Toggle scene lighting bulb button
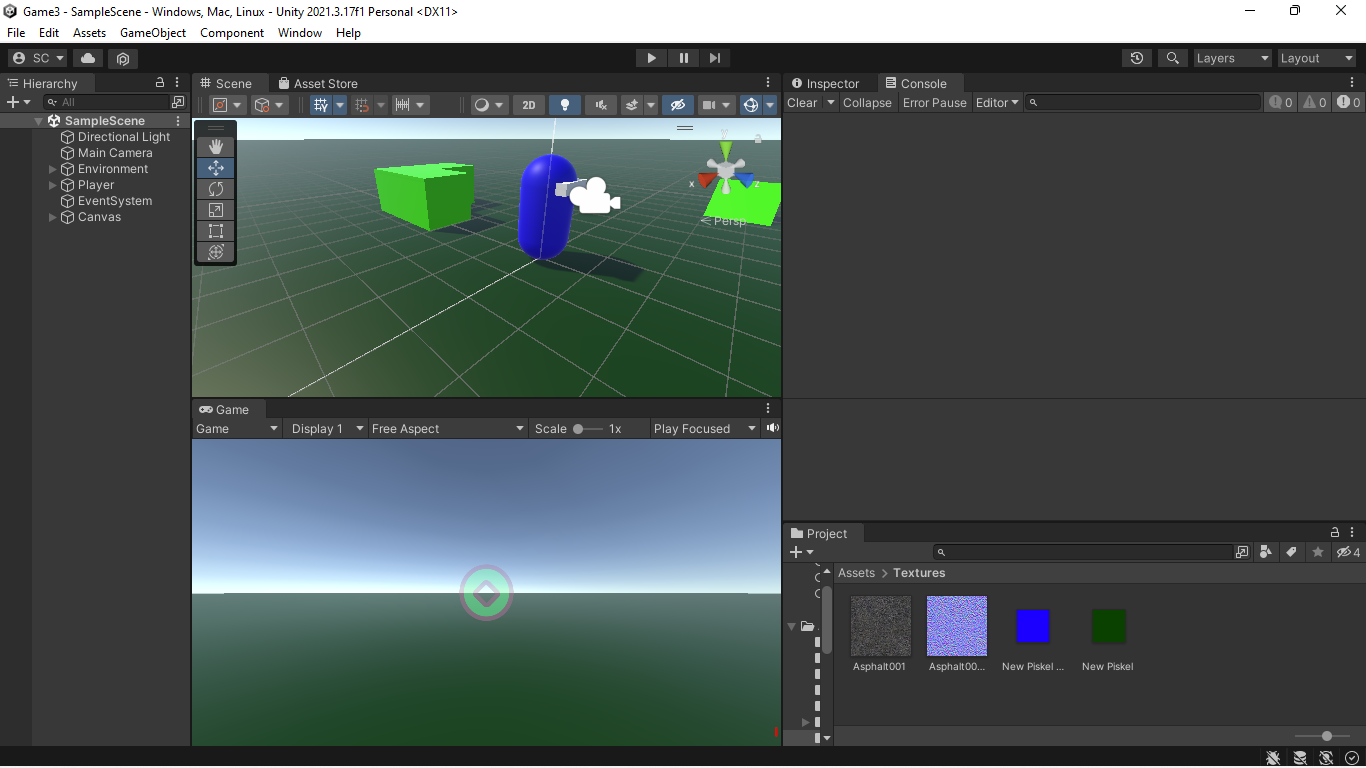This screenshot has height=768, width=1366. point(565,105)
